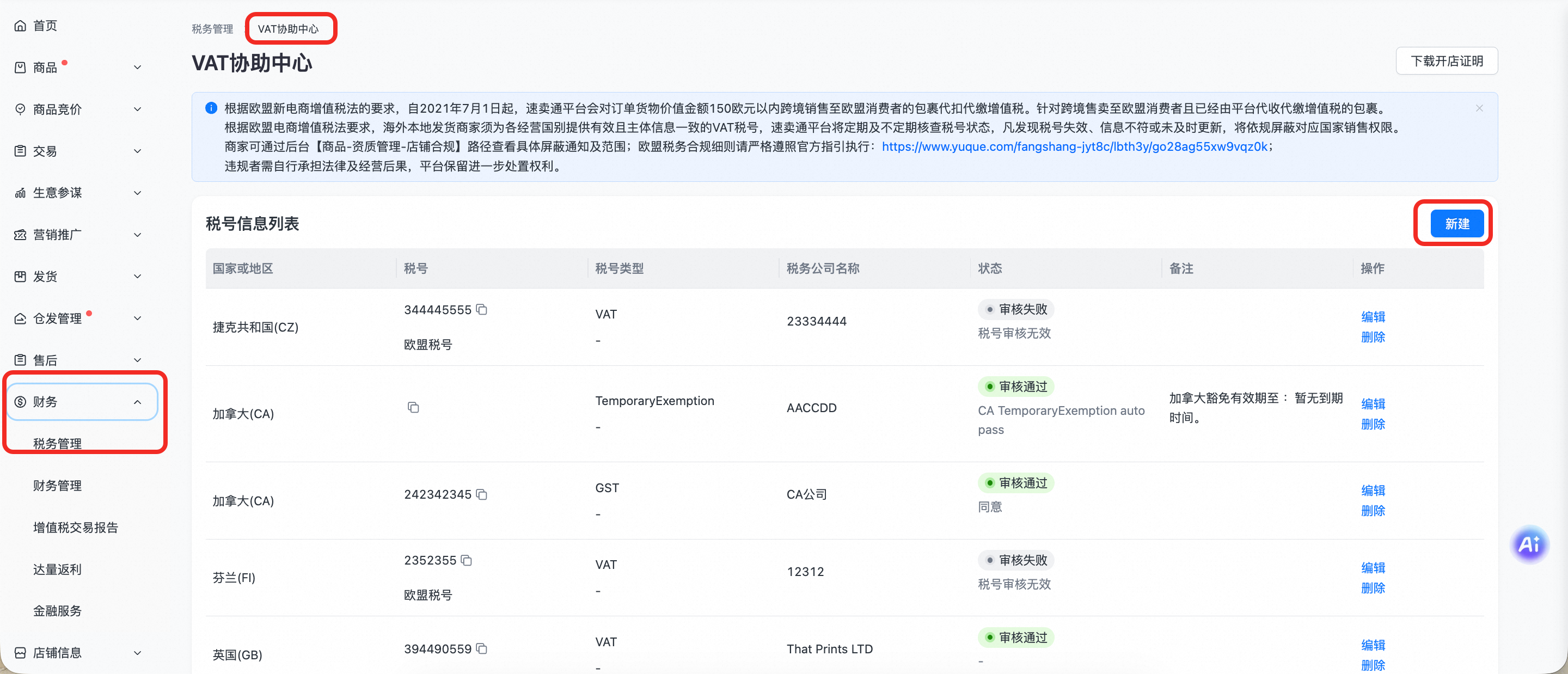Viewport: 1568px width, 674px height.
Task: Click the 首页 home icon
Action: click(x=20, y=26)
